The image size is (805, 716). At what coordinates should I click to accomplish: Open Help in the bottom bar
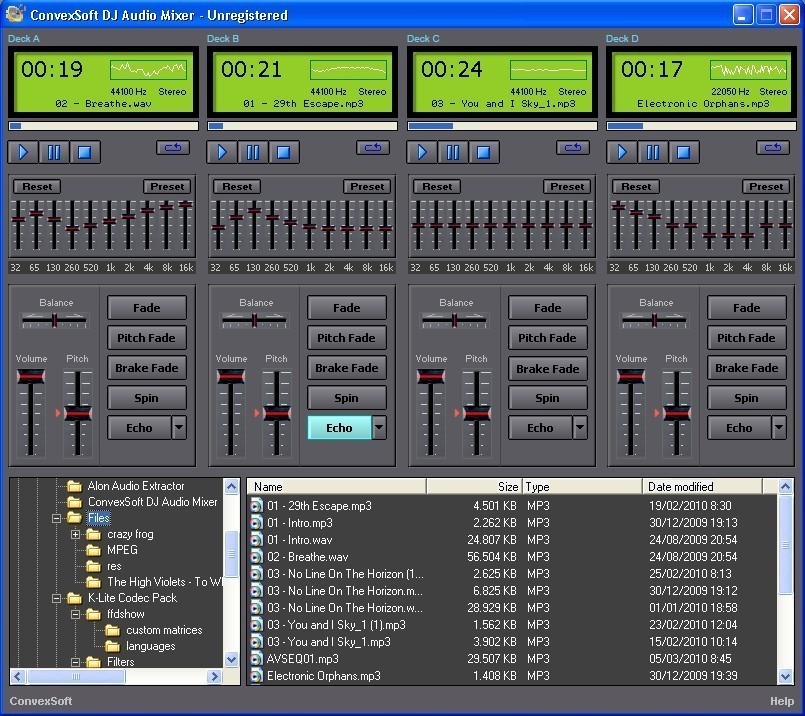[x=781, y=701]
